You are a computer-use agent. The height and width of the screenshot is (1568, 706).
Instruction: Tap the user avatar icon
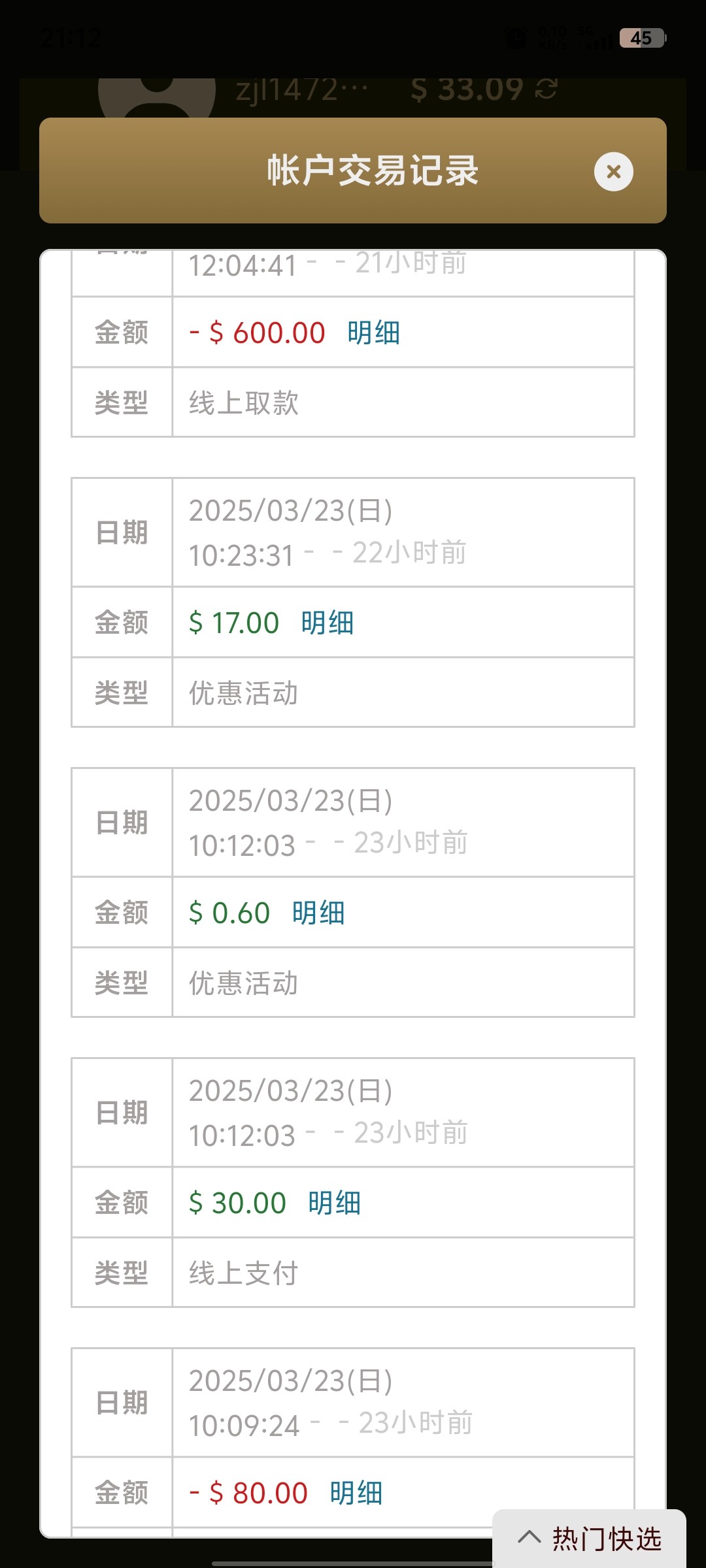(157, 95)
